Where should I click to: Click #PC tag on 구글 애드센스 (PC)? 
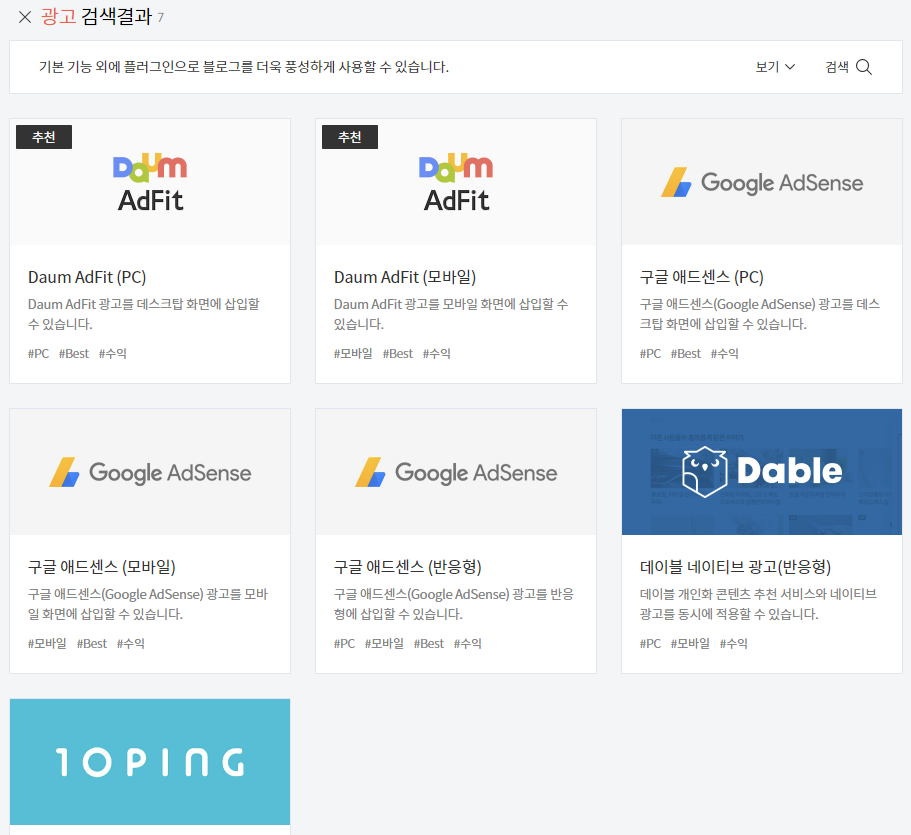point(650,353)
